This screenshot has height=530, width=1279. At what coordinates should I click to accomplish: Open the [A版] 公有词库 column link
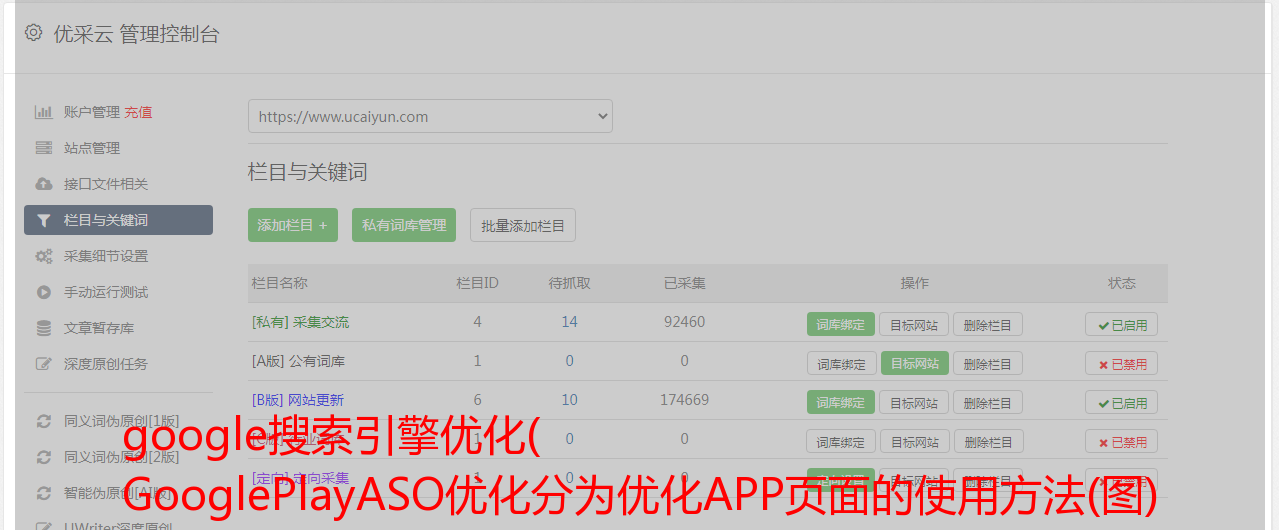coord(298,361)
